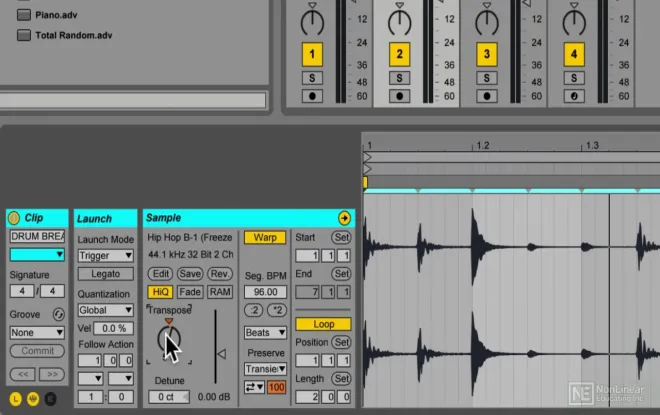Click the Detune 0 ct slider field
This screenshot has height=415, width=660.
click(x=168, y=397)
